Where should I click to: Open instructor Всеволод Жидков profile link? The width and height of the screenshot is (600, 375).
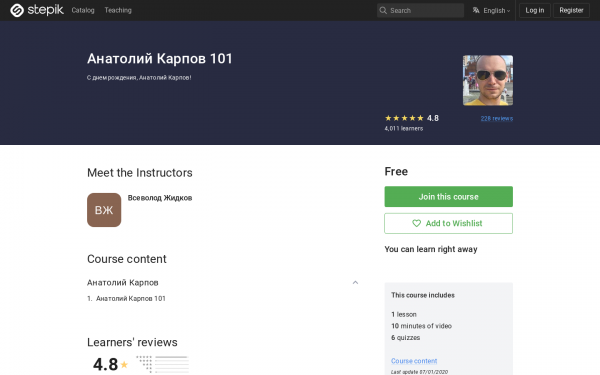click(x=160, y=198)
